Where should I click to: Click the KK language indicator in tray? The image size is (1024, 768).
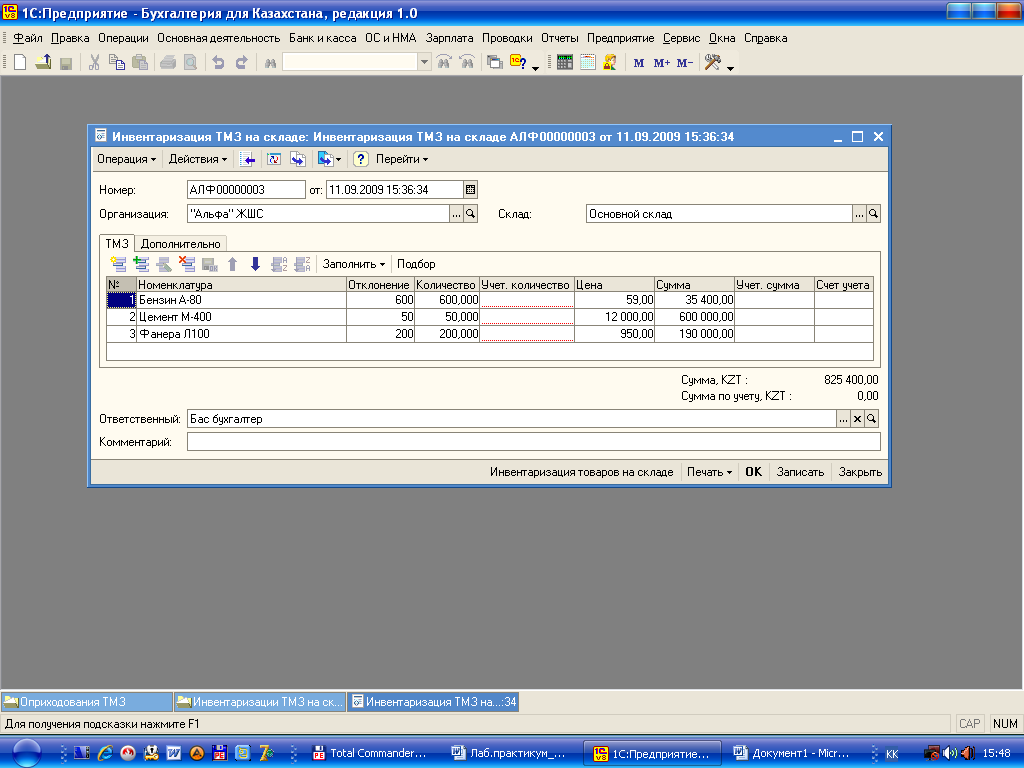892,754
